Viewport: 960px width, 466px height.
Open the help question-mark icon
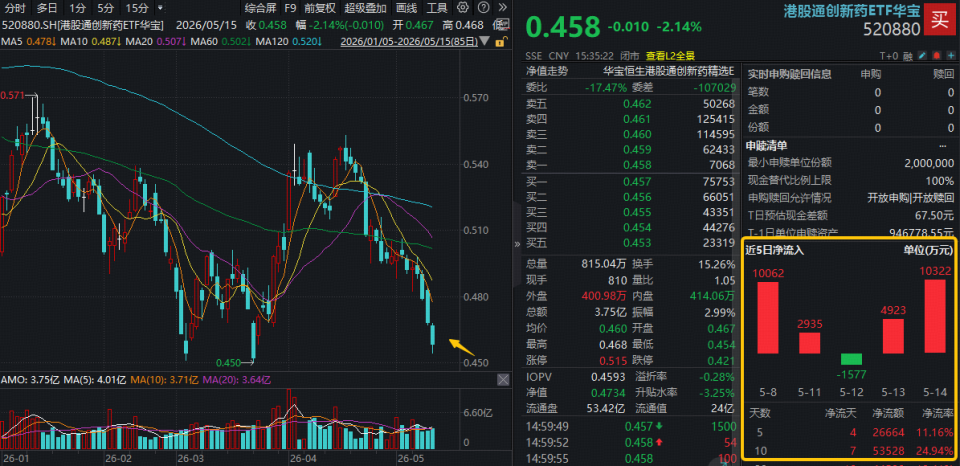click(483, 8)
